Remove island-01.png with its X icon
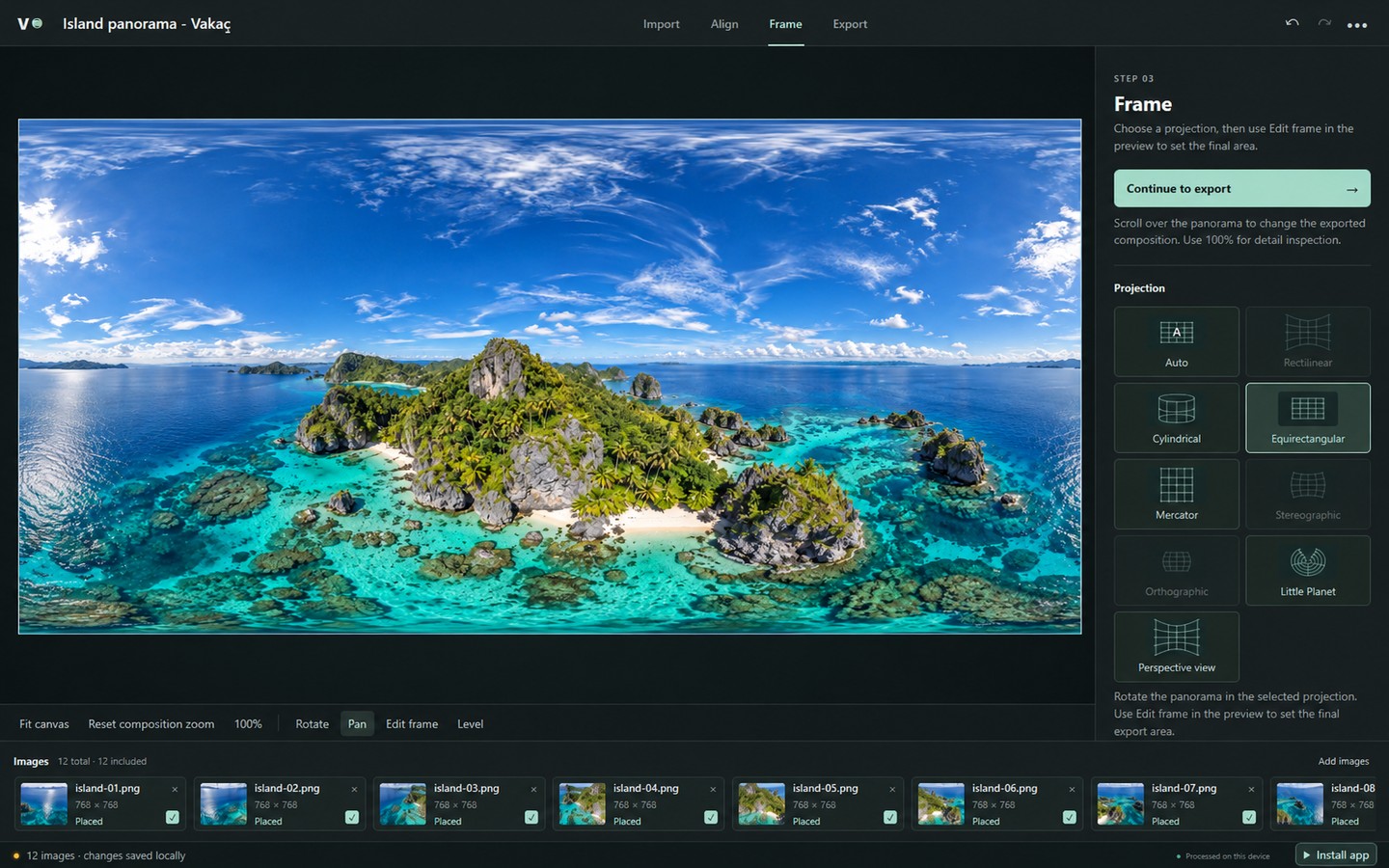Image resolution: width=1389 pixels, height=868 pixels. point(175,789)
